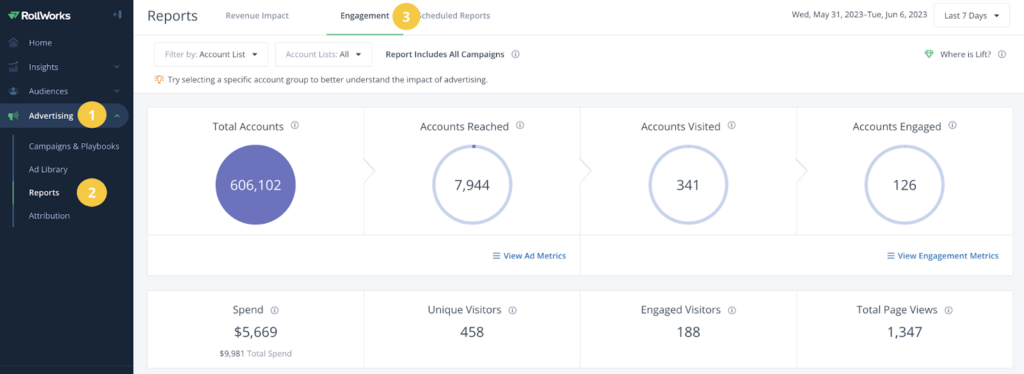Screen dimensions: 1024x374
Task: Click the green diamond Lift icon
Action: point(929,55)
